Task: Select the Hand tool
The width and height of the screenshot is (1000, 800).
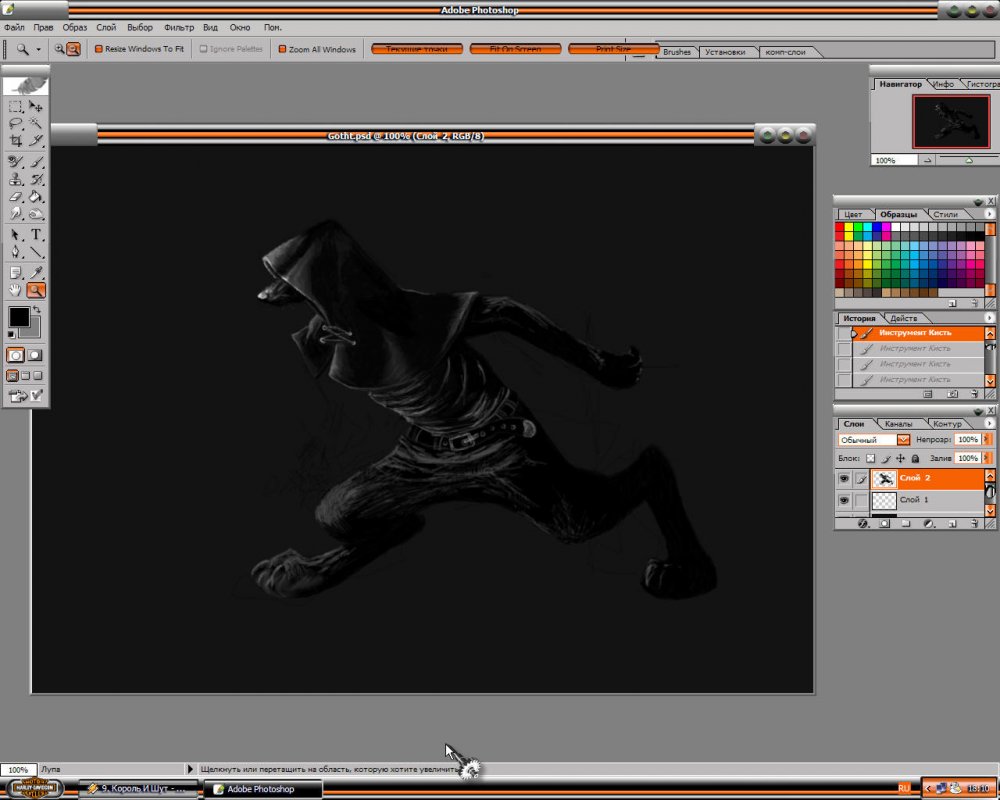Action: pyautogui.click(x=16, y=290)
